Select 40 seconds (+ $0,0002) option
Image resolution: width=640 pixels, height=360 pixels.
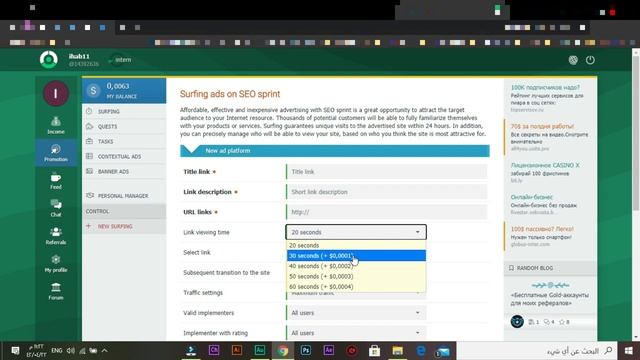(356, 266)
